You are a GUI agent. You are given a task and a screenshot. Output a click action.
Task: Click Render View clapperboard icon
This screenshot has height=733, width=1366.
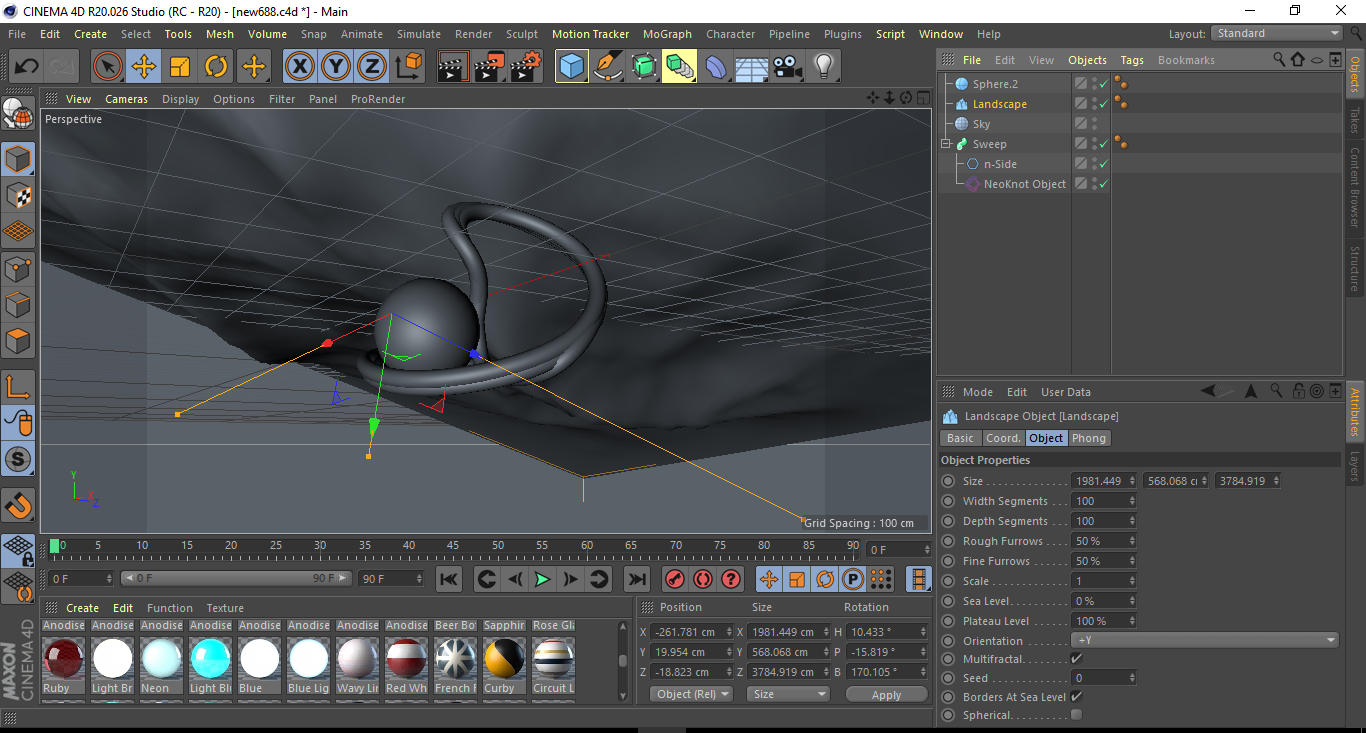(x=454, y=67)
